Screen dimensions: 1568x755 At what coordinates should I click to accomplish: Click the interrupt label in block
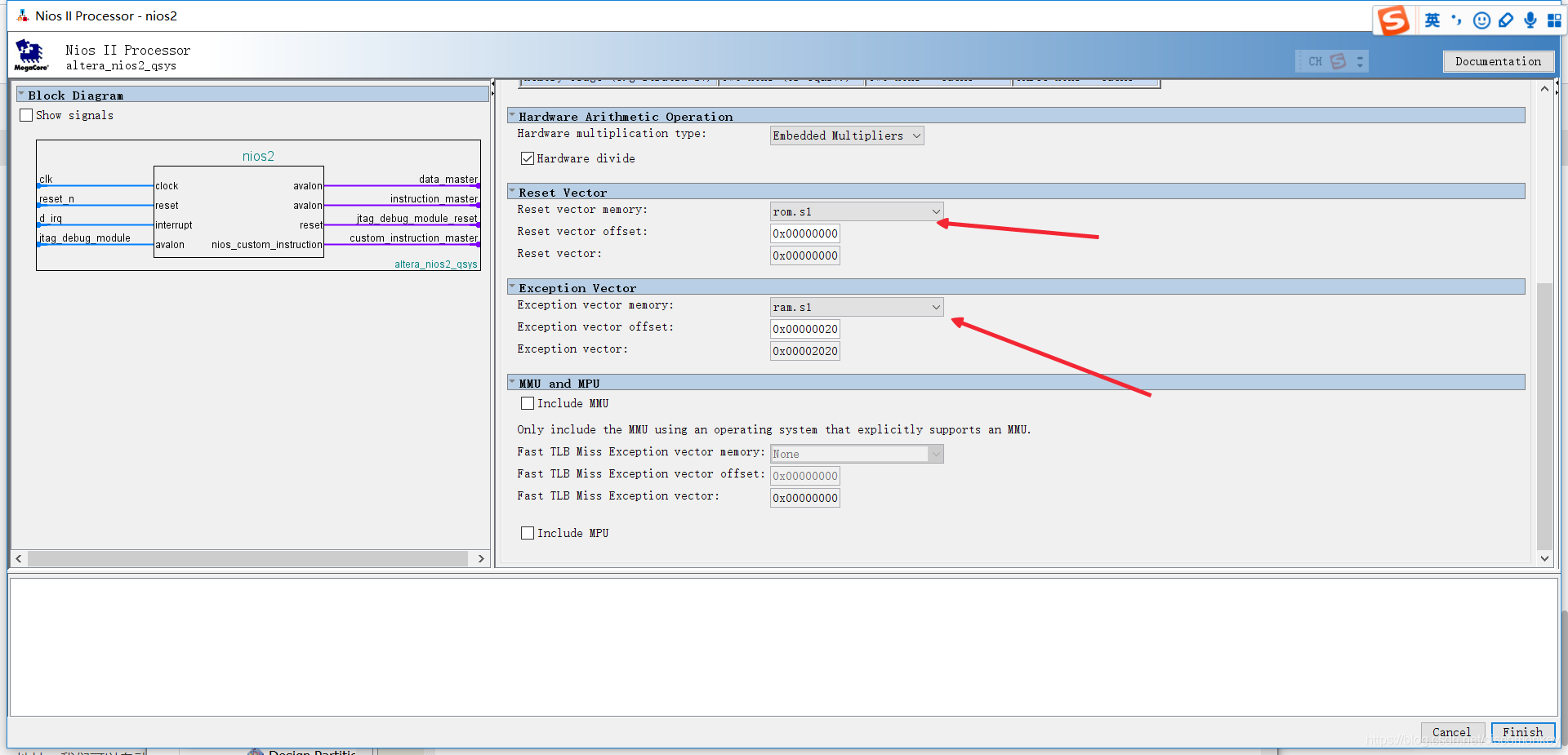(x=174, y=225)
